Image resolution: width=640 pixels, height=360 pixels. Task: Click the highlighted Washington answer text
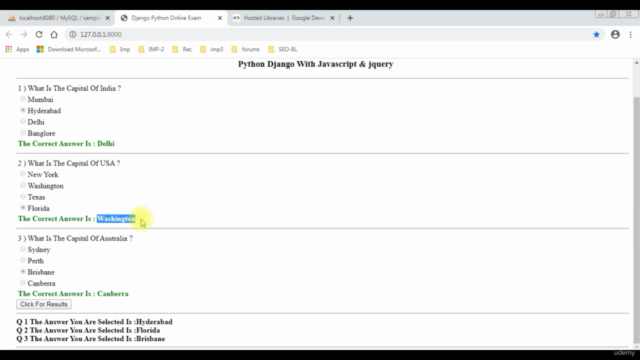(x=116, y=219)
